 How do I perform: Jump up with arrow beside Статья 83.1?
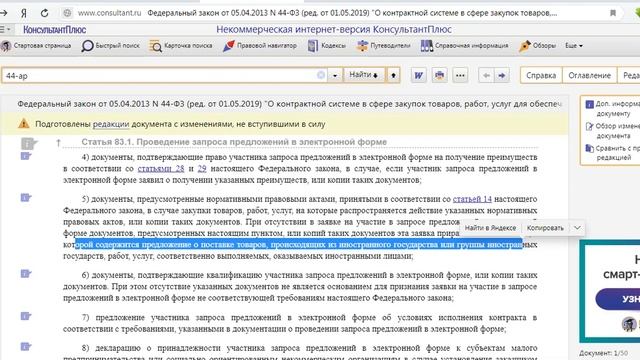pos(58,142)
